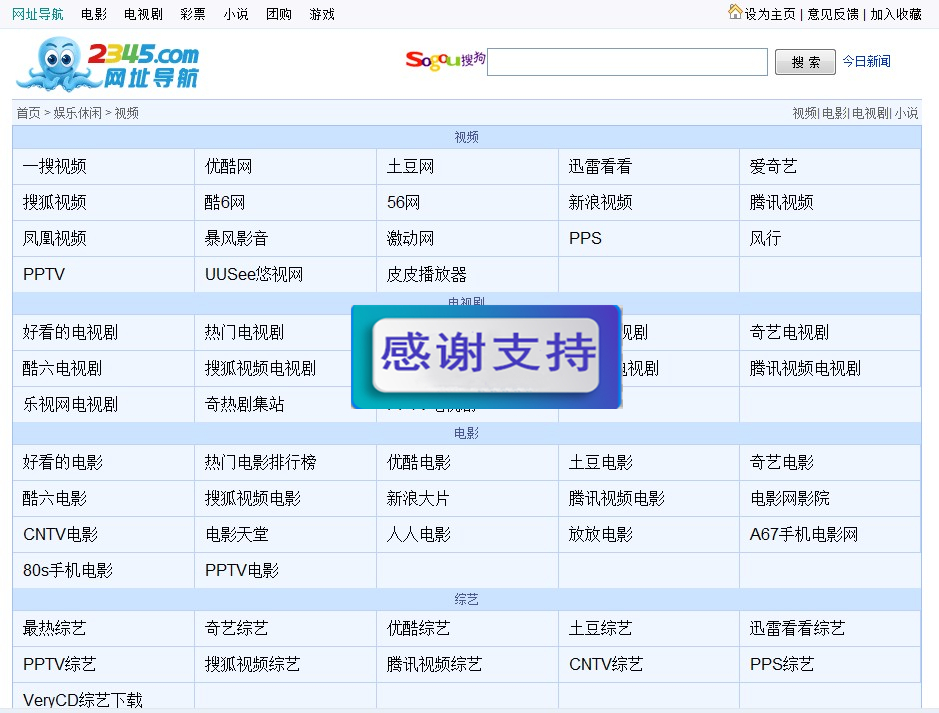Open the 奇艺电视剧 link

click(x=789, y=332)
